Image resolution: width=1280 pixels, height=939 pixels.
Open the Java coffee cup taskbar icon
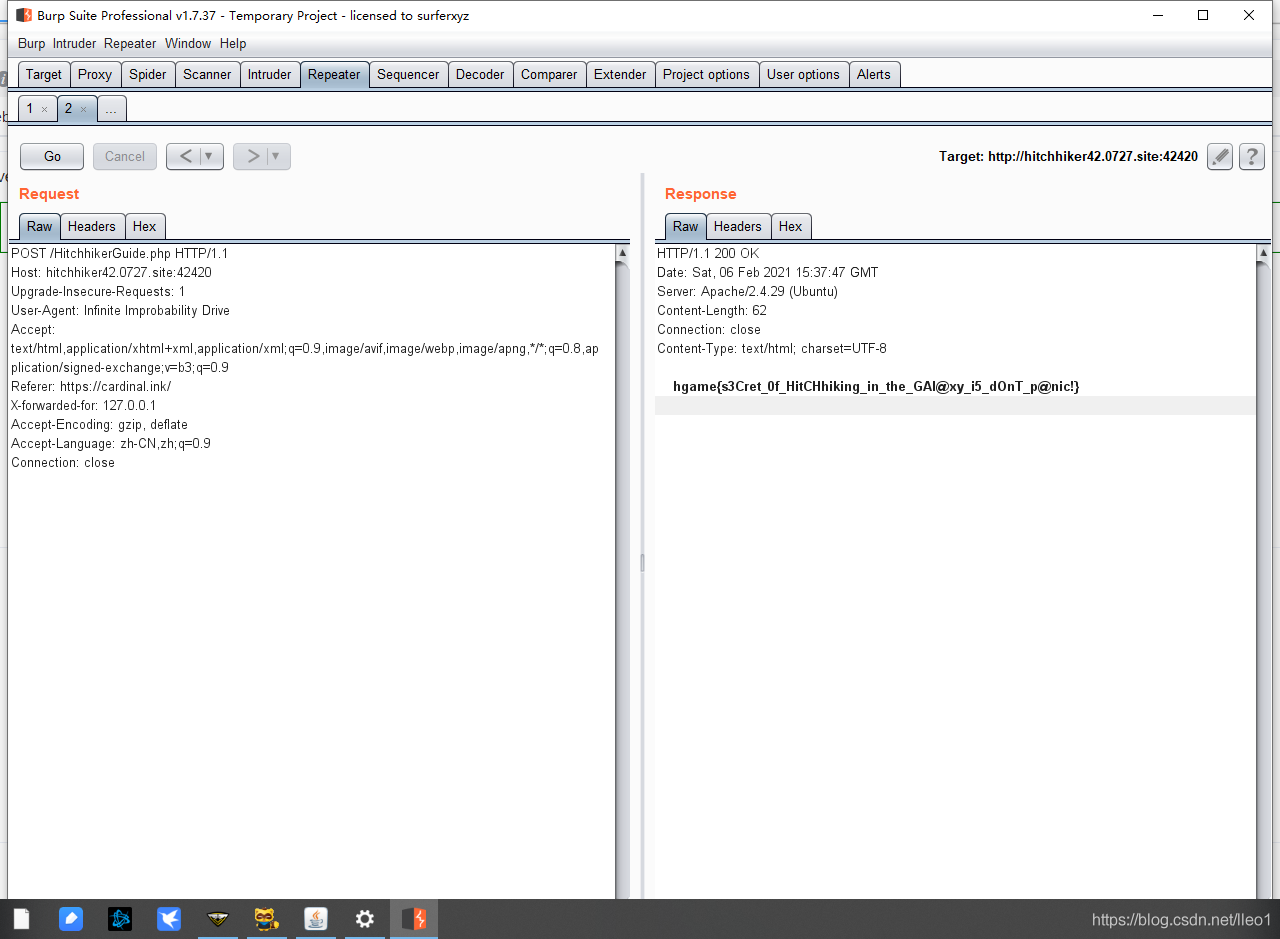pyautogui.click(x=316, y=918)
